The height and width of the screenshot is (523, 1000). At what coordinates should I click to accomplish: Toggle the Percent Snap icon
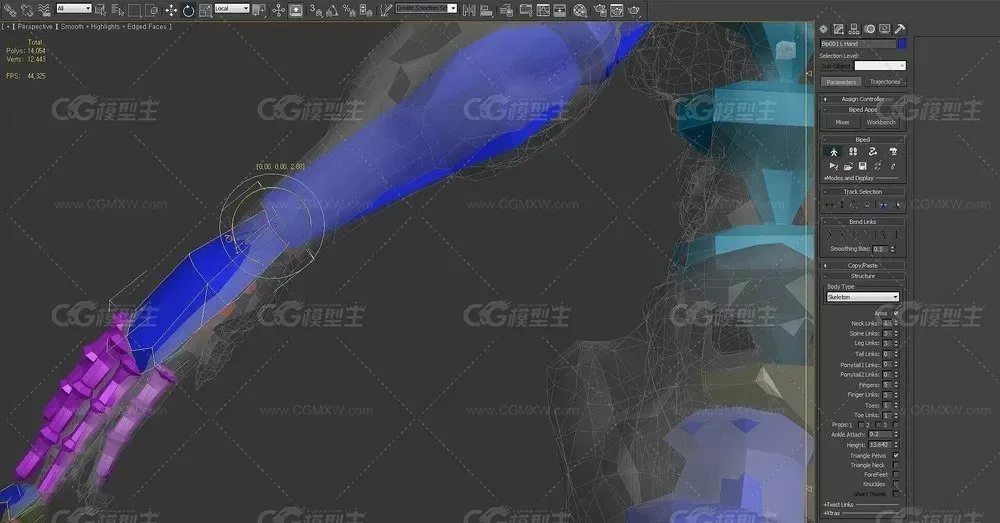click(349, 10)
